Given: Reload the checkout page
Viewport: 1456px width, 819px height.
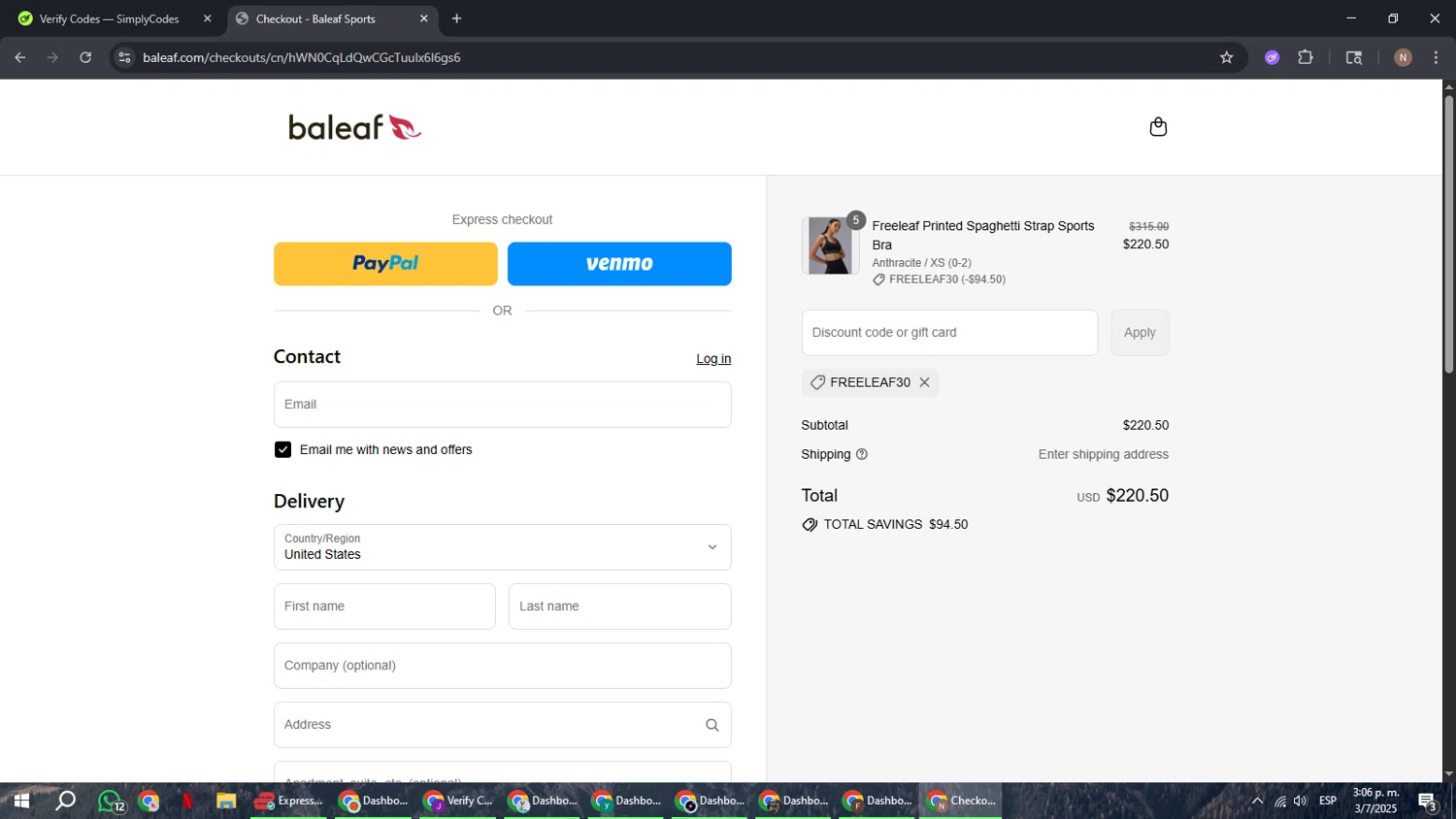Looking at the screenshot, I should (x=85, y=57).
